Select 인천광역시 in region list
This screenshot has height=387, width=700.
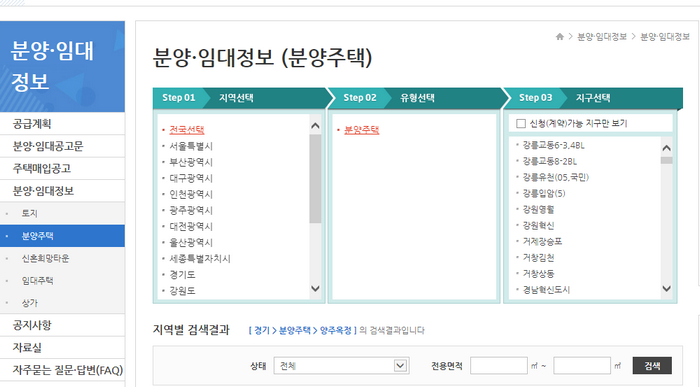(x=191, y=194)
